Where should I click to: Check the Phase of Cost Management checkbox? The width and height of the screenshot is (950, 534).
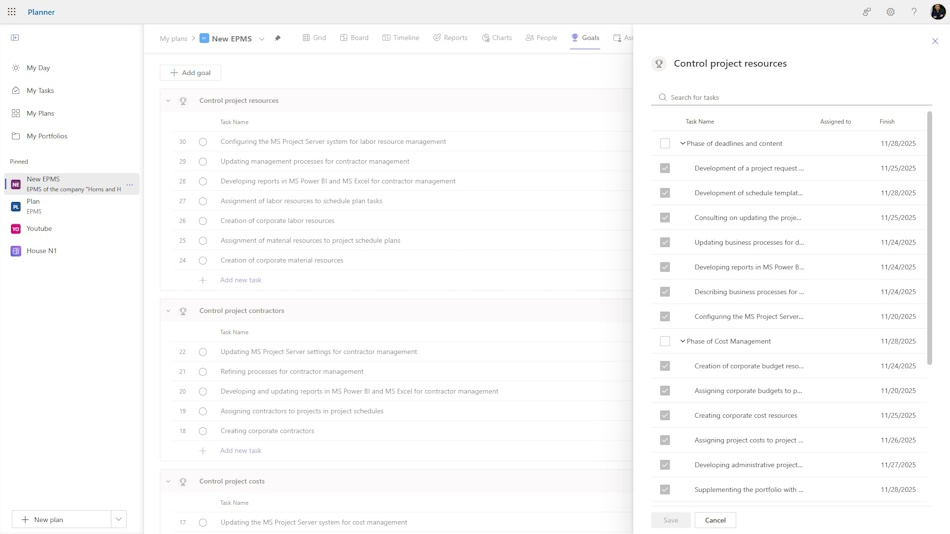[x=665, y=341]
